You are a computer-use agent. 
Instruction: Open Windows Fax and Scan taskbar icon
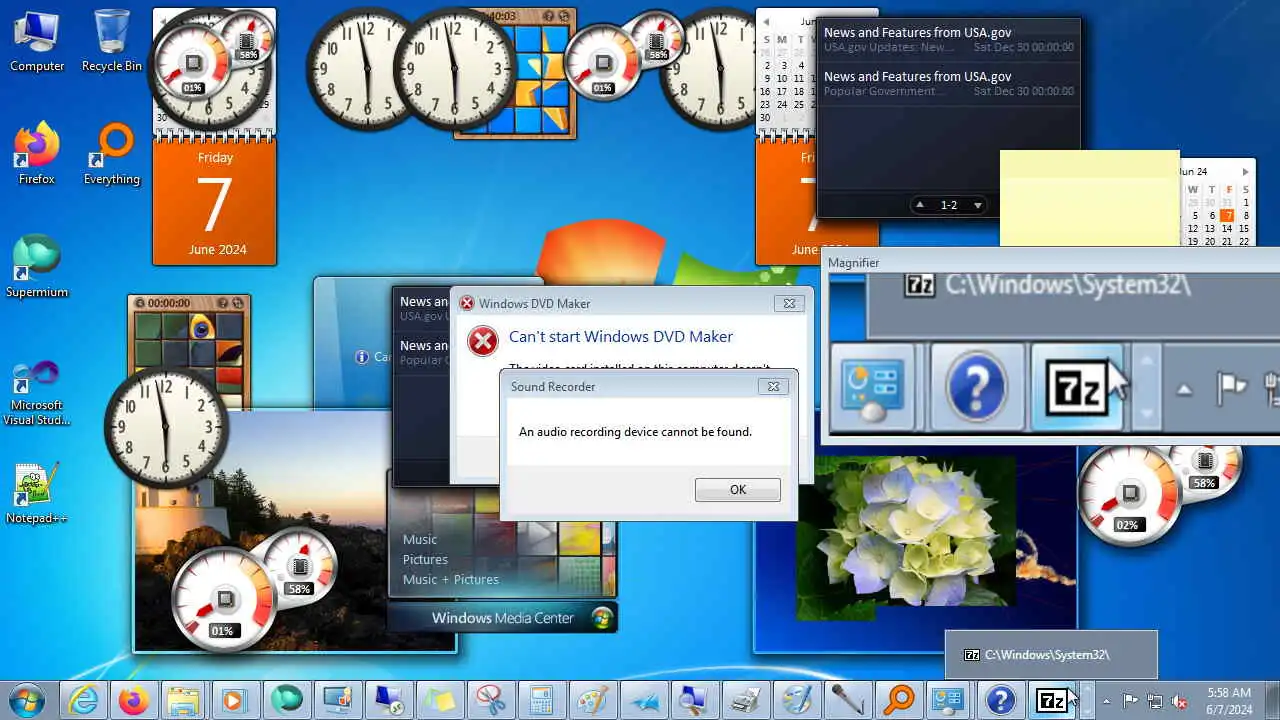click(x=745, y=700)
